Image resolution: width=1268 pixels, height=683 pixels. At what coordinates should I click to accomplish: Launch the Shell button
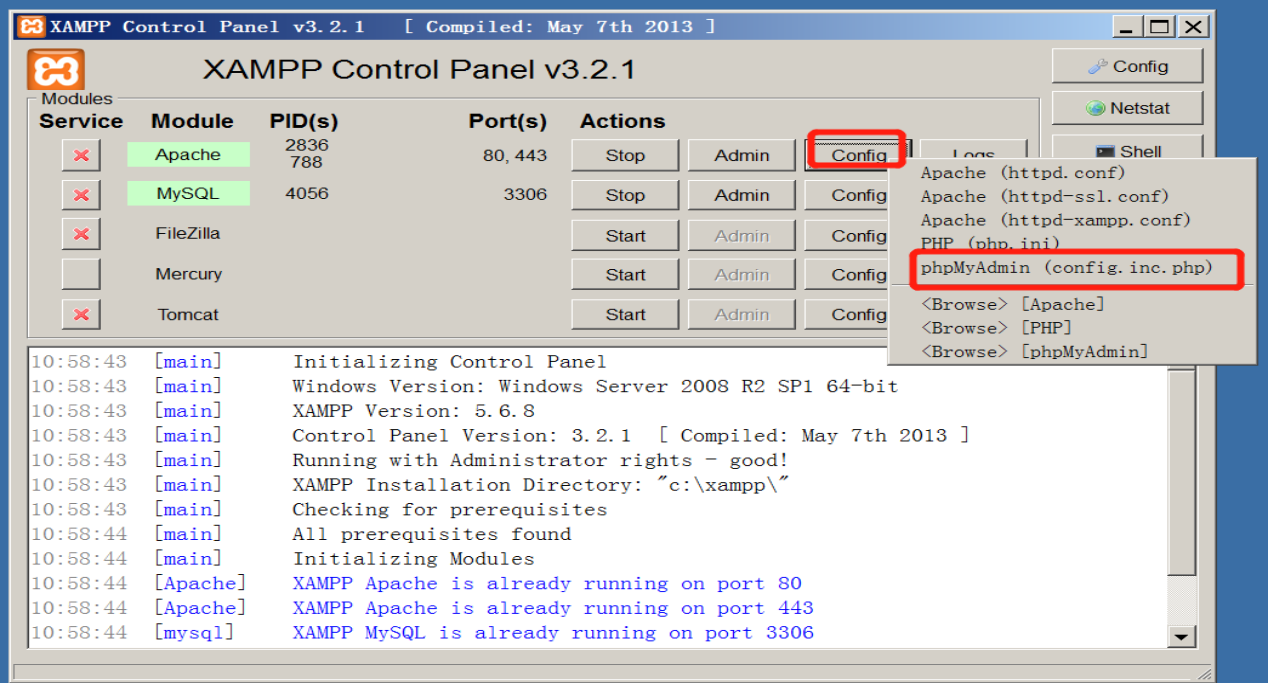pyautogui.click(x=1127, y=148)
